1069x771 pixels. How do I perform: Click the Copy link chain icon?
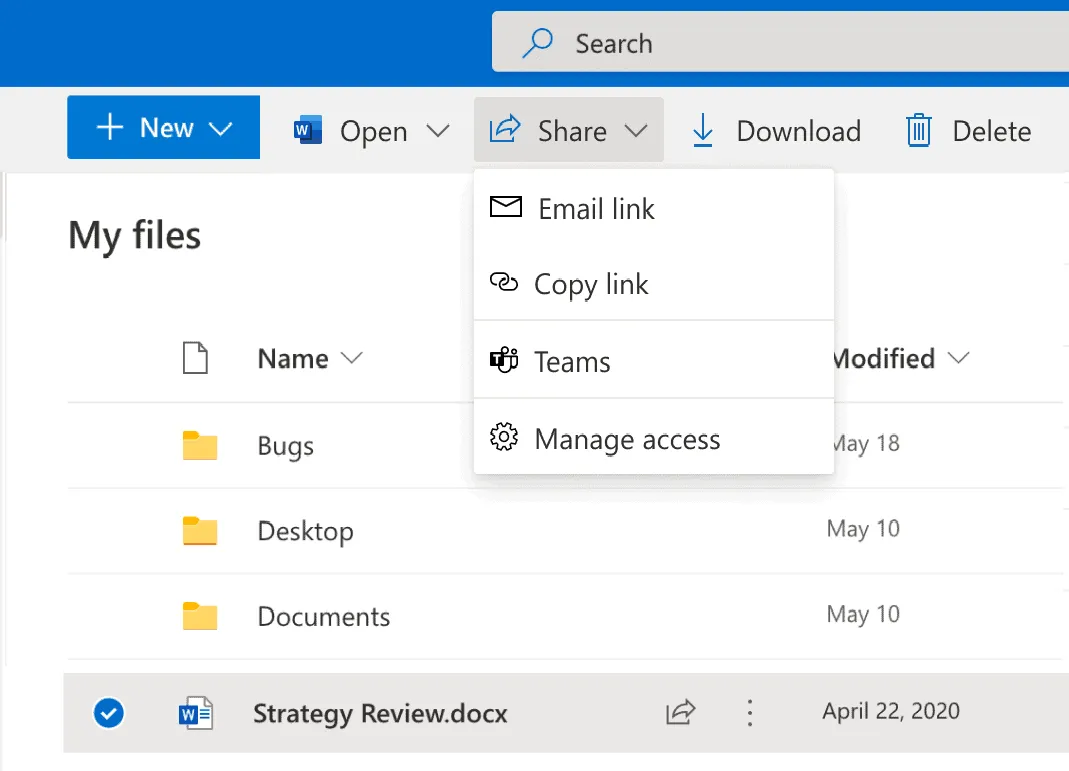(505, 283)
